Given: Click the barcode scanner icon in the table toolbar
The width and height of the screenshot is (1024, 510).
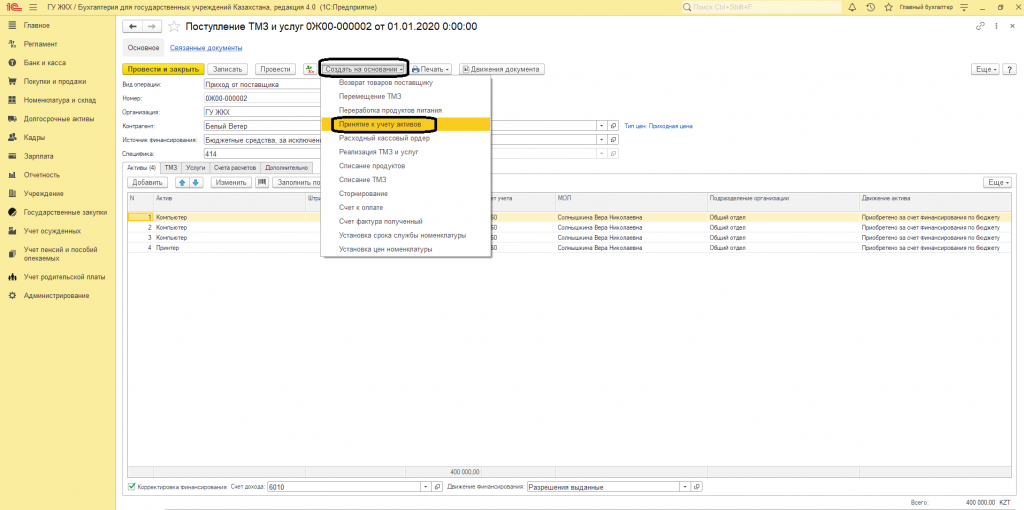Looking at the screenshot, I should point(263,183).
